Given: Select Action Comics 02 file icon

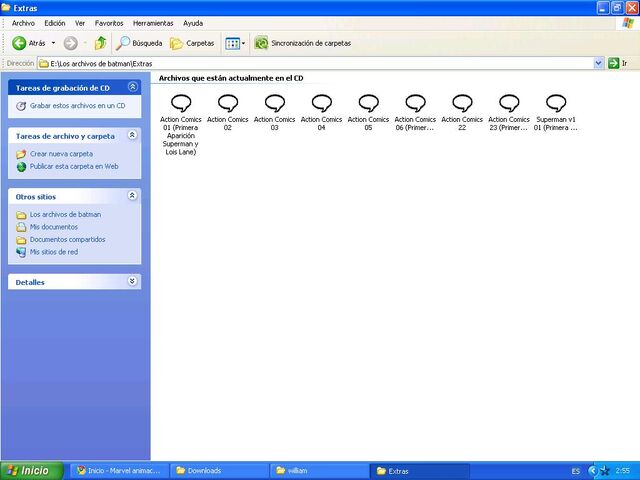Looking at the screenshot, I should (228, 103).
